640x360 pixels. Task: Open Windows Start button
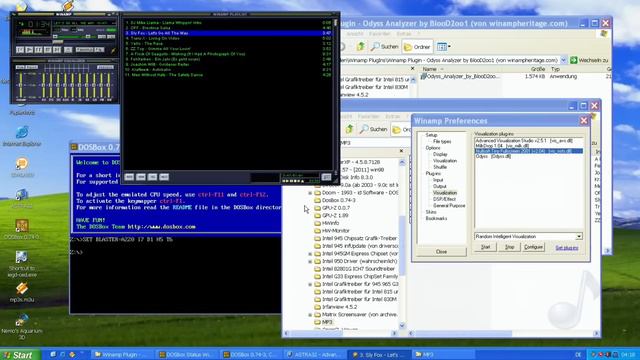coord(20,355)
